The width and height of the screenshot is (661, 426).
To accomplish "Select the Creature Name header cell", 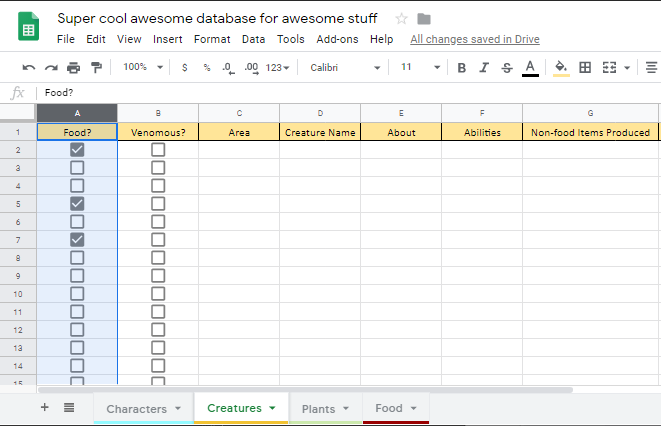I will coord(320,132).
